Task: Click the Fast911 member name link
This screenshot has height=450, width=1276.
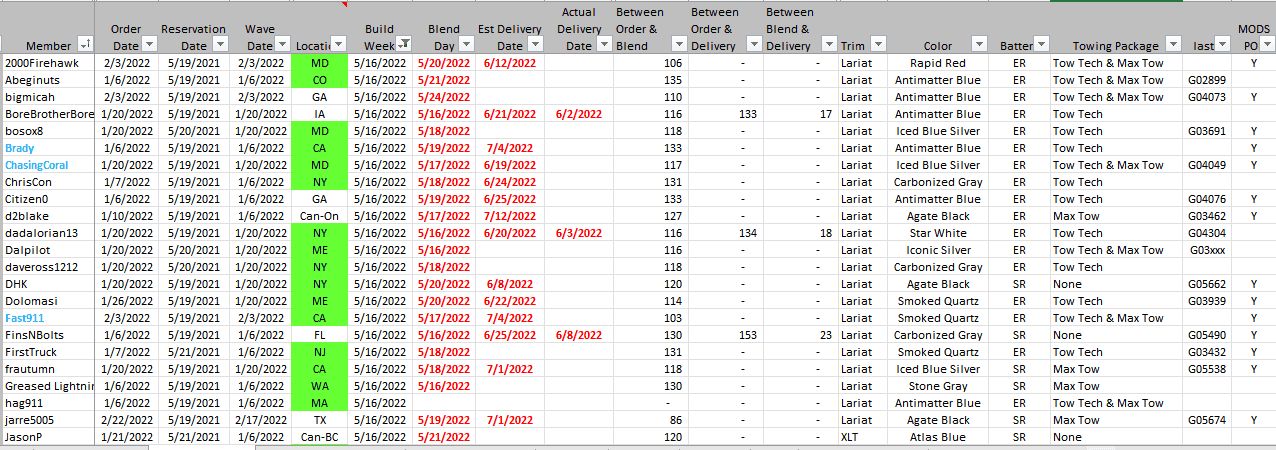Action: coord(24,318)
